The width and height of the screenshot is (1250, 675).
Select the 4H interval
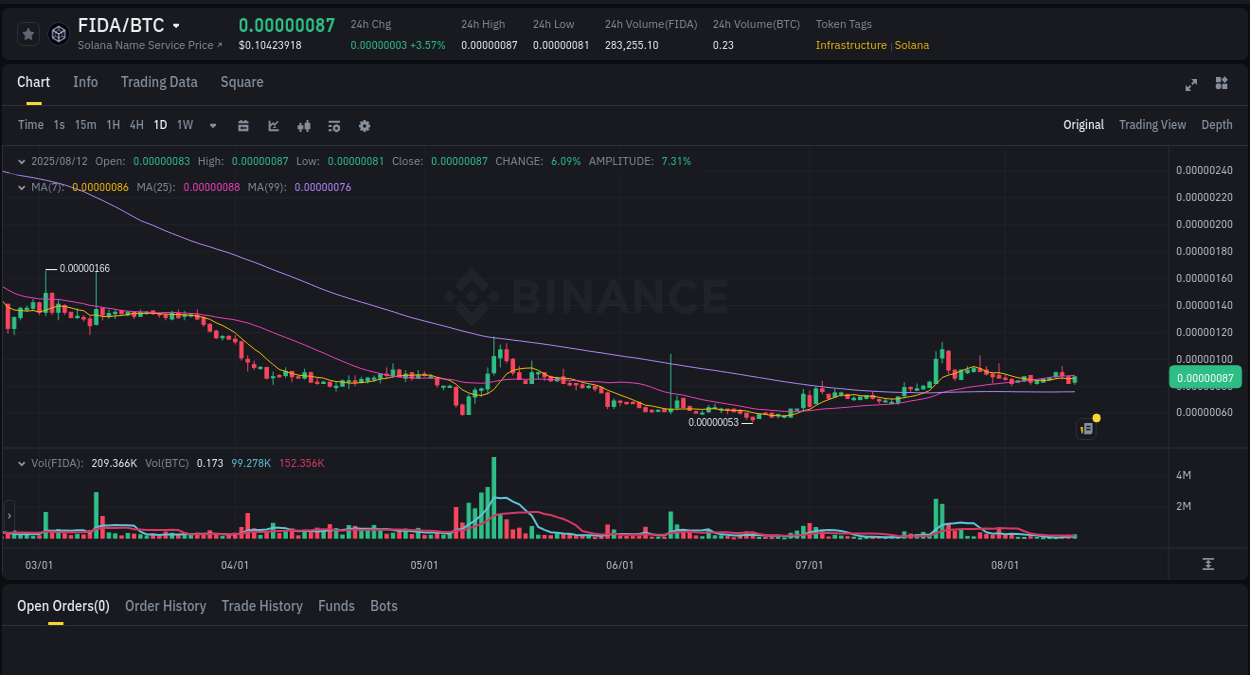tap(137, 125)
